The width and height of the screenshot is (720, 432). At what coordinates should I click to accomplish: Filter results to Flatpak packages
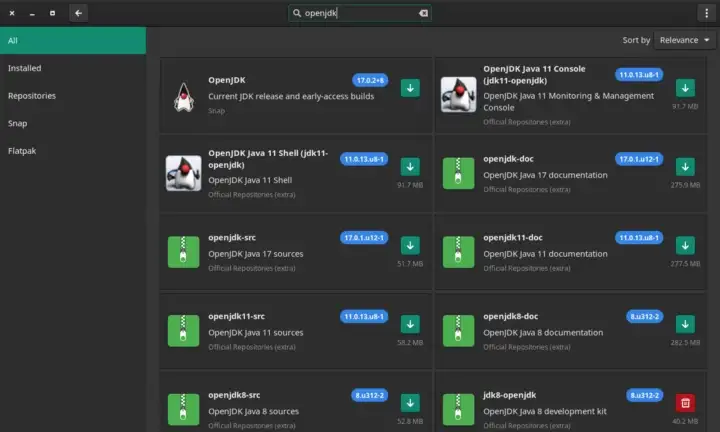point(73,151)
